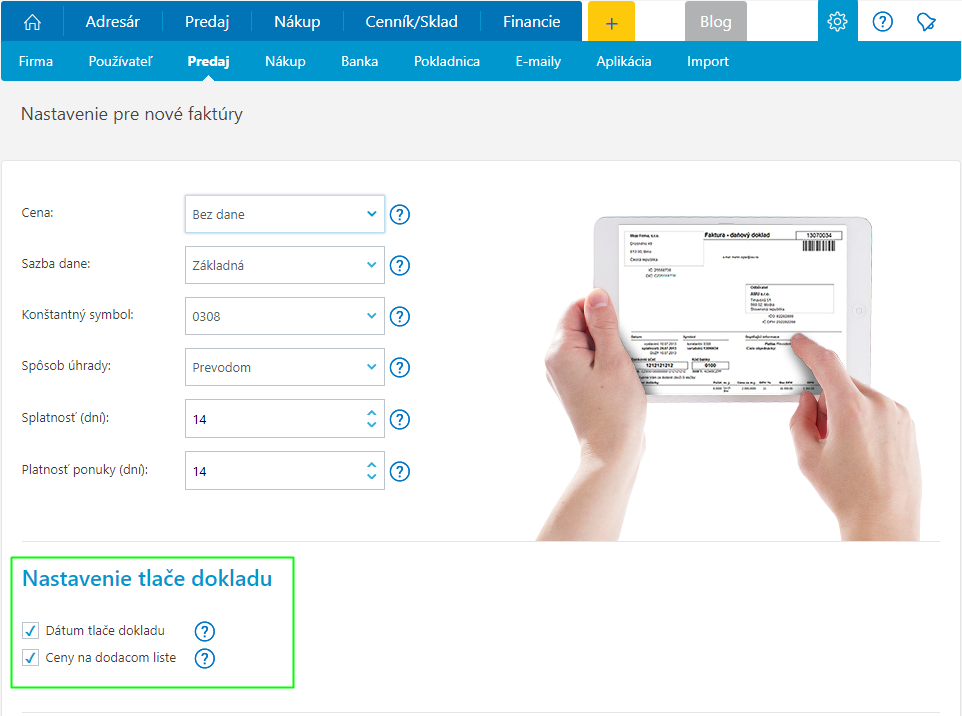Expand the Spôsob úhrady dropdown
The height and width of the screenshot is (716, 962).
[285, 367]
